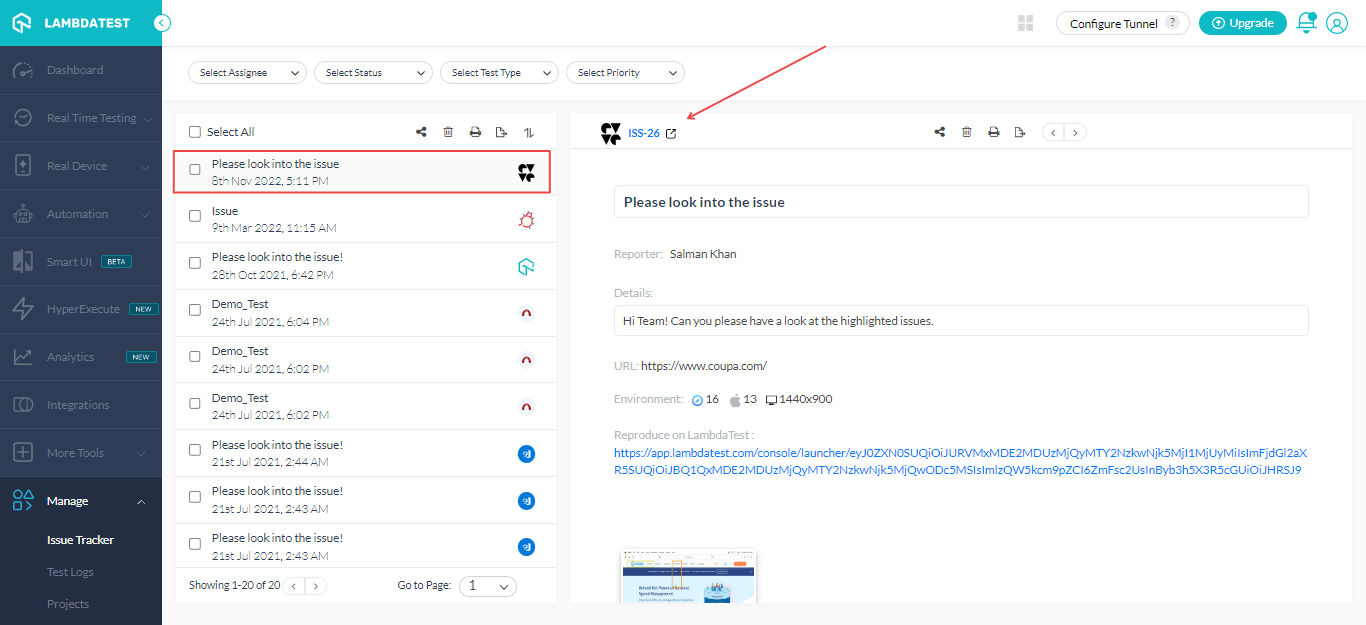Open the Select Priority dropdown
Screen dimensions: 1366x625
coord(625,73)
